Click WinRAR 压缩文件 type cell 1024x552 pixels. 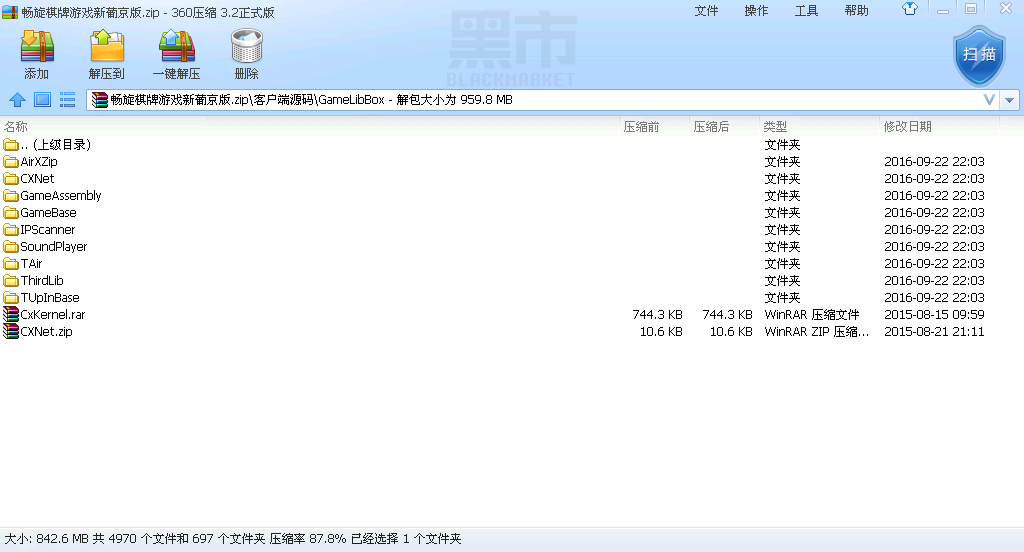pos(812,314)
